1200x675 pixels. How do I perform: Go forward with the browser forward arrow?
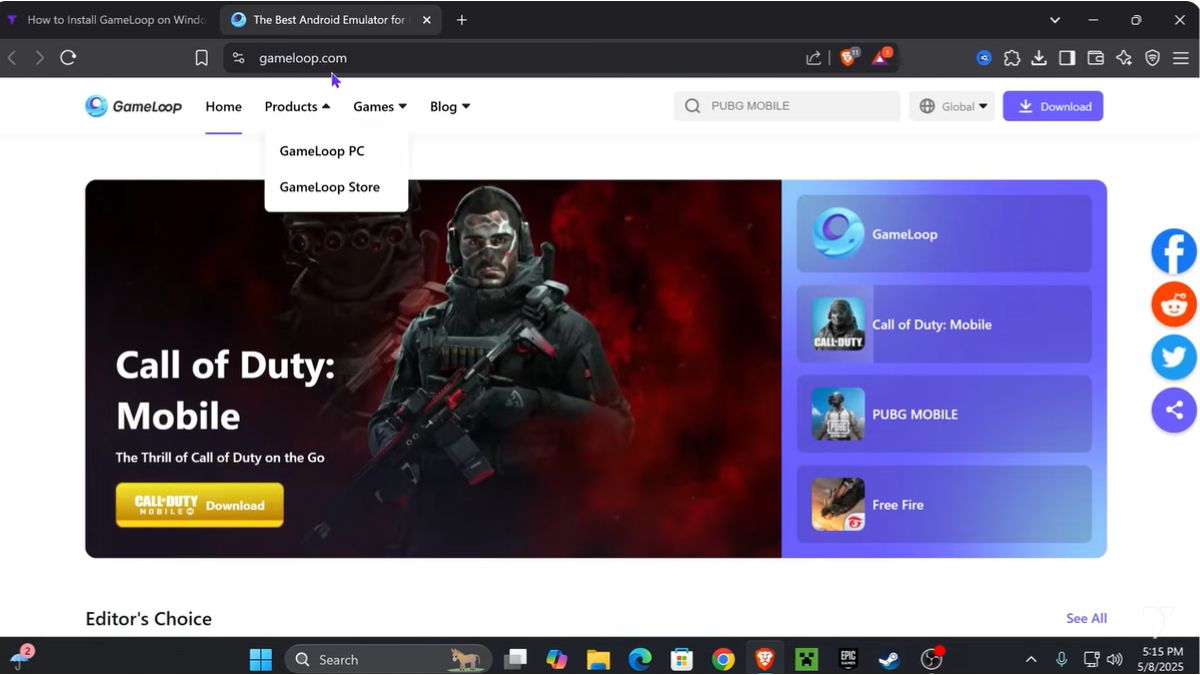pyautogui.click(x=40, y=58)
